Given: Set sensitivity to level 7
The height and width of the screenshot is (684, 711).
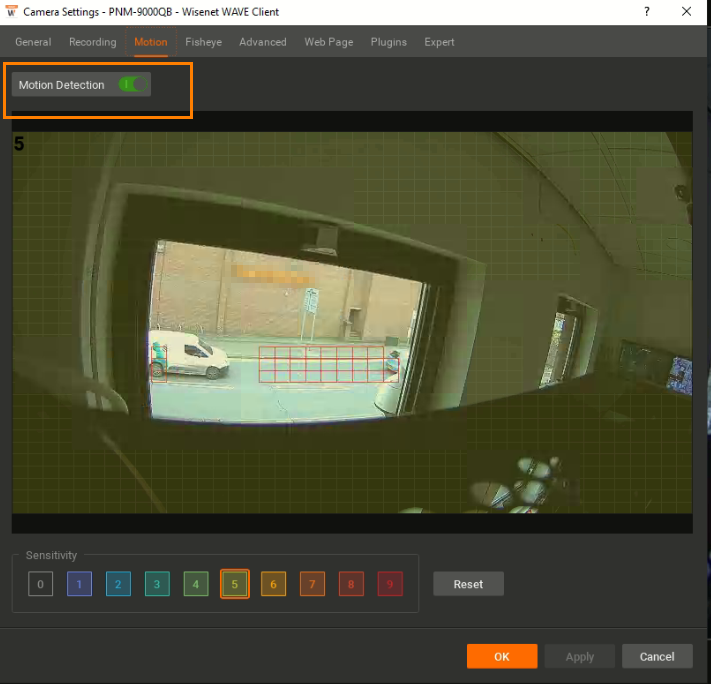Looking at the screenshot, I should [x=312, y=584].
